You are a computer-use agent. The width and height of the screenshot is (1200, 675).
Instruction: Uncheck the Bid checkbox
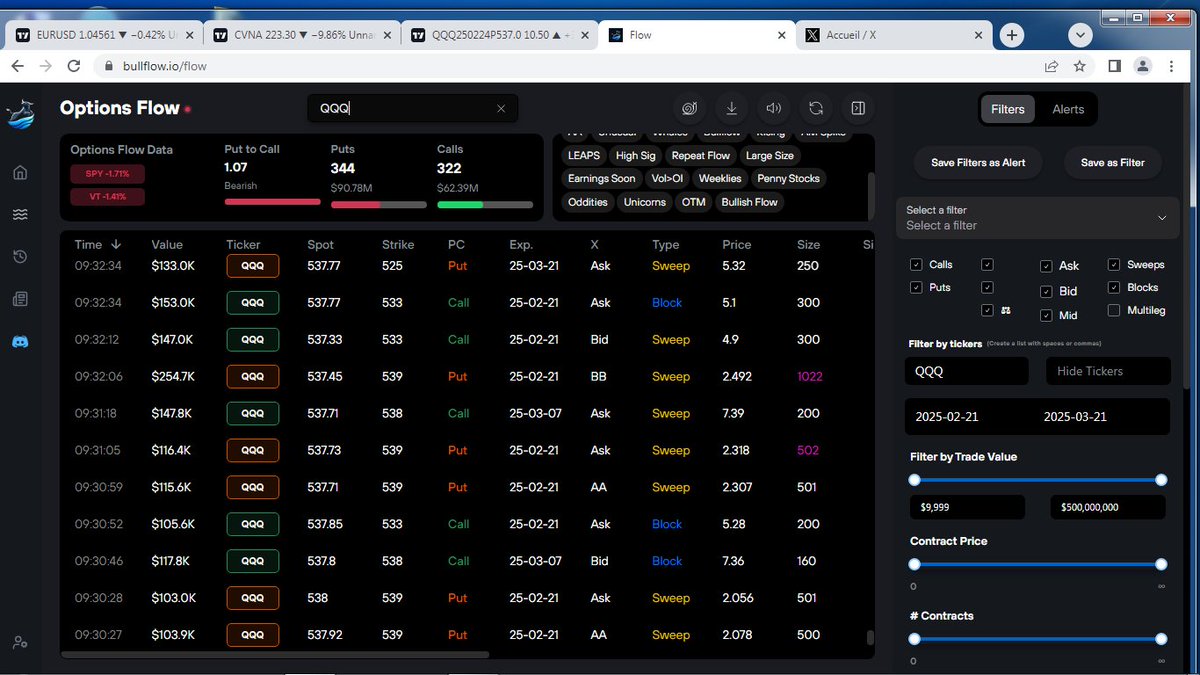coord(1046,292)
